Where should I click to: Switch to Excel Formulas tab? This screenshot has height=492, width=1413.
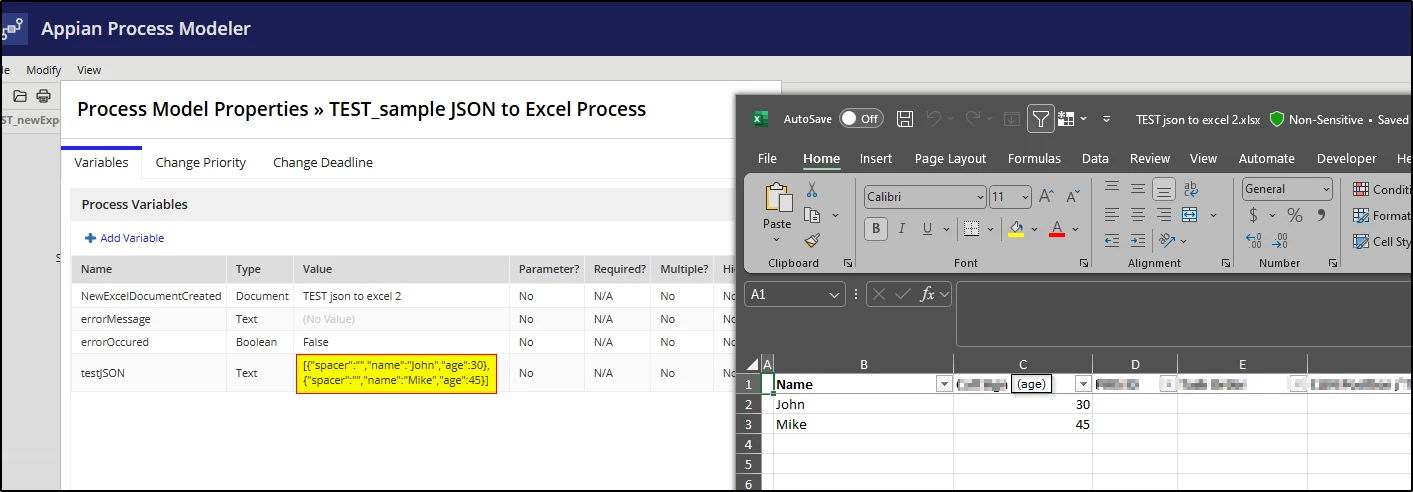pyautogui.click(x=1034, y=158)
